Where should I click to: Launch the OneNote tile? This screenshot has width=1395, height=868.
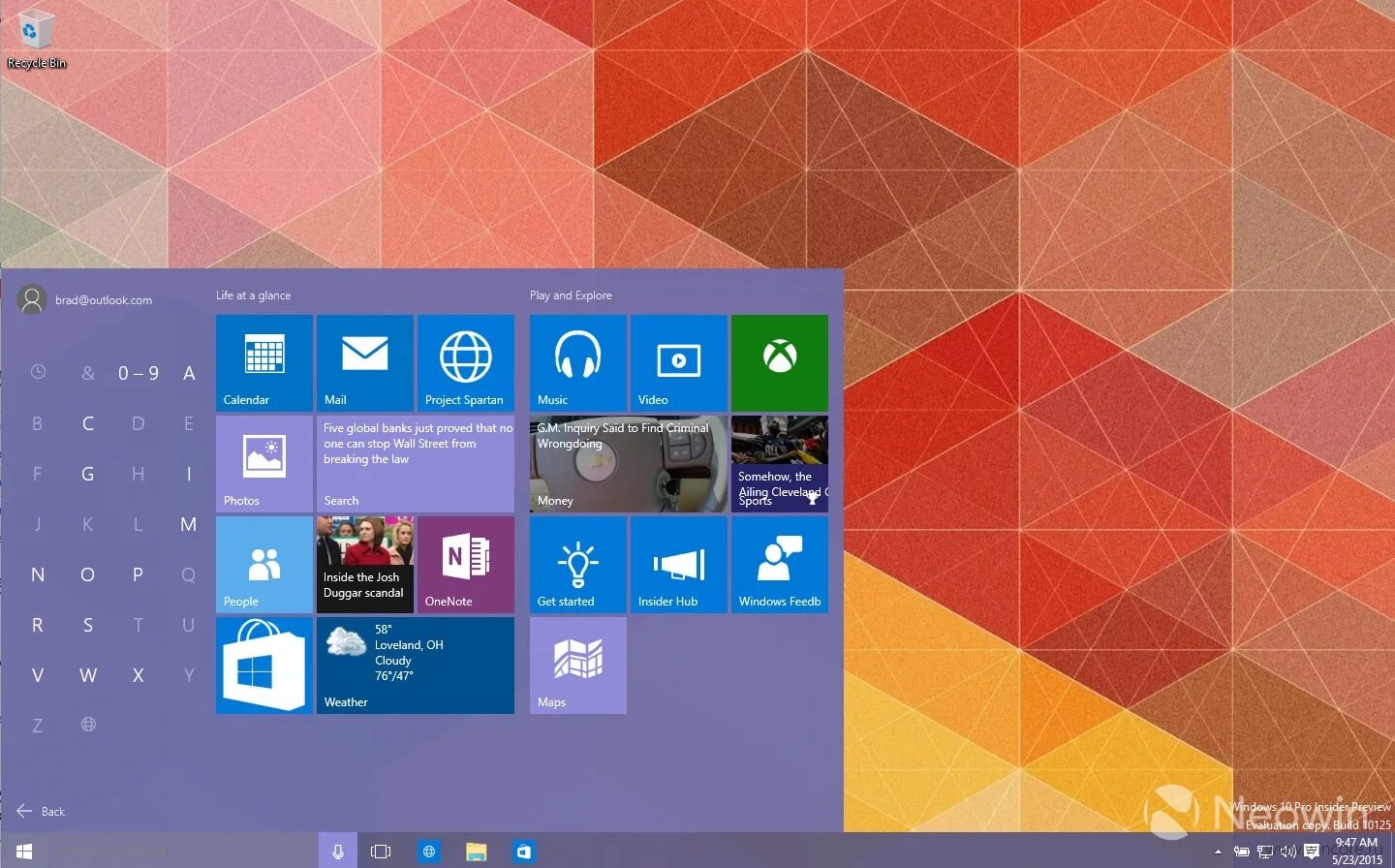pos(466,565)
